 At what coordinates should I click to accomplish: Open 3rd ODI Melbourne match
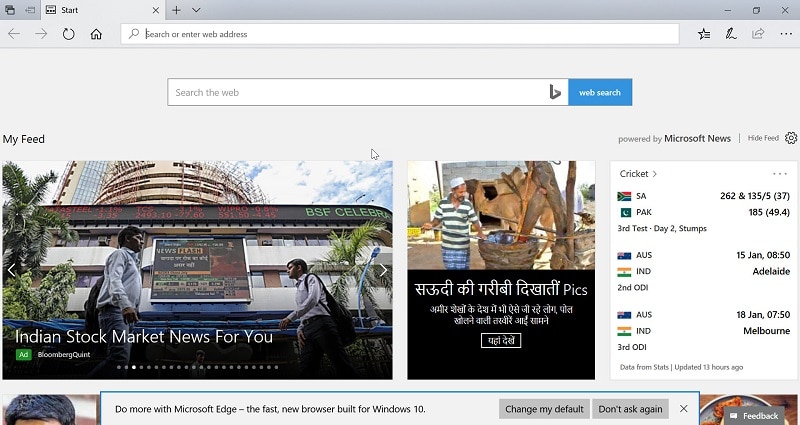[704, 331]
